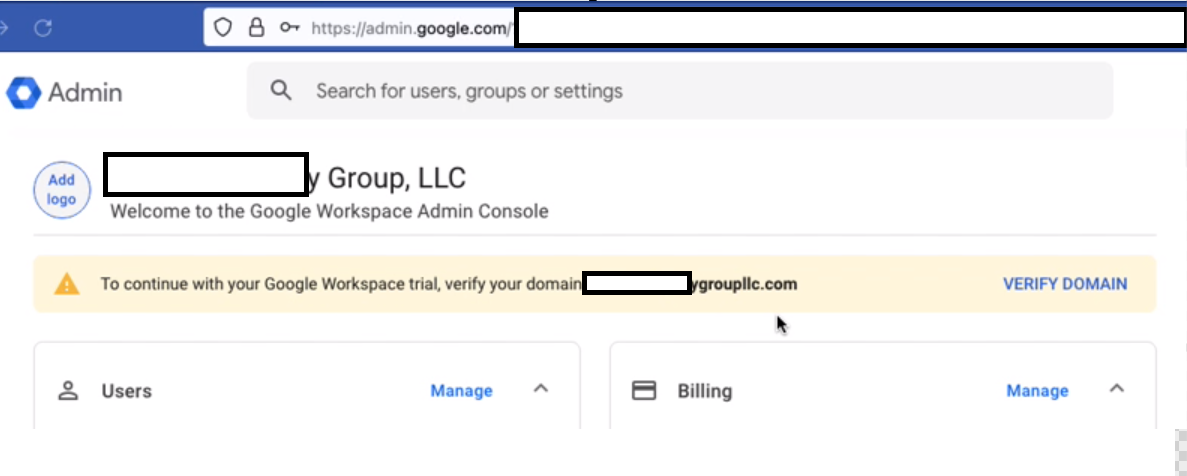Click the site security padlock icon
The width and height of the screenshot is (1187, 476).
coord(256,28)
